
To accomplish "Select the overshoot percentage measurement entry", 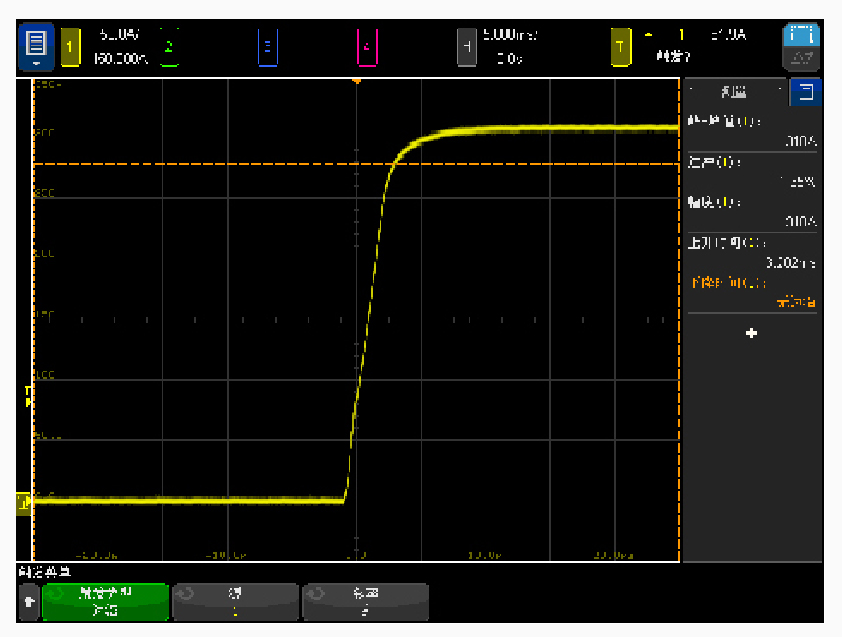I will pyautogui.click(x=752, y=172).
